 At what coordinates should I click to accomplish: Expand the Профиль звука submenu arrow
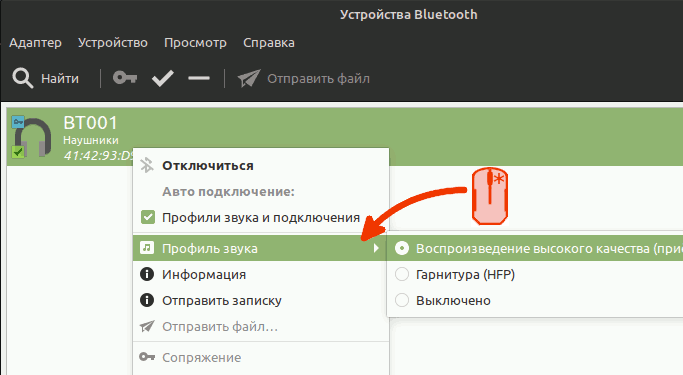(376, 248)
